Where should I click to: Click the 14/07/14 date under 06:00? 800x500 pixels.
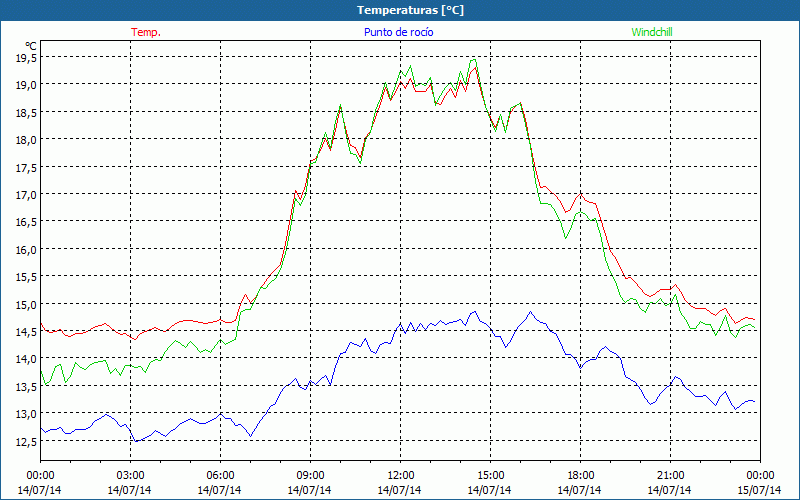coord(219,490)
